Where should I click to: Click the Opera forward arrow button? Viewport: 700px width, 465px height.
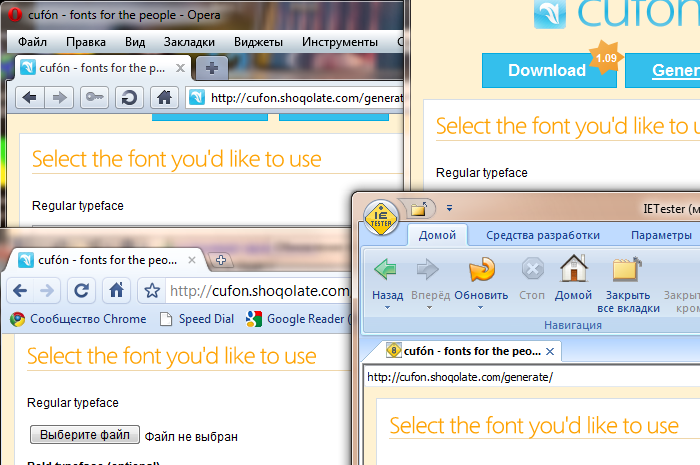(59, 97)
